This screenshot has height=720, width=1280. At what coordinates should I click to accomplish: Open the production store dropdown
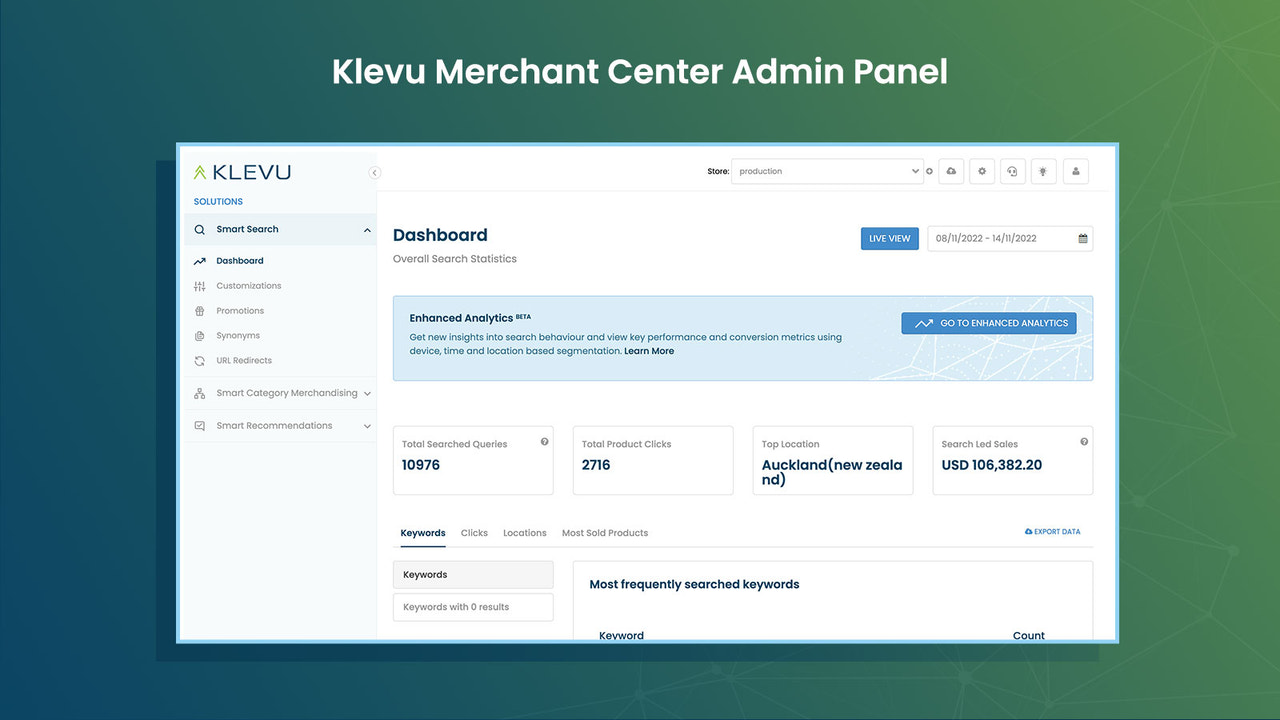point(827,171)
